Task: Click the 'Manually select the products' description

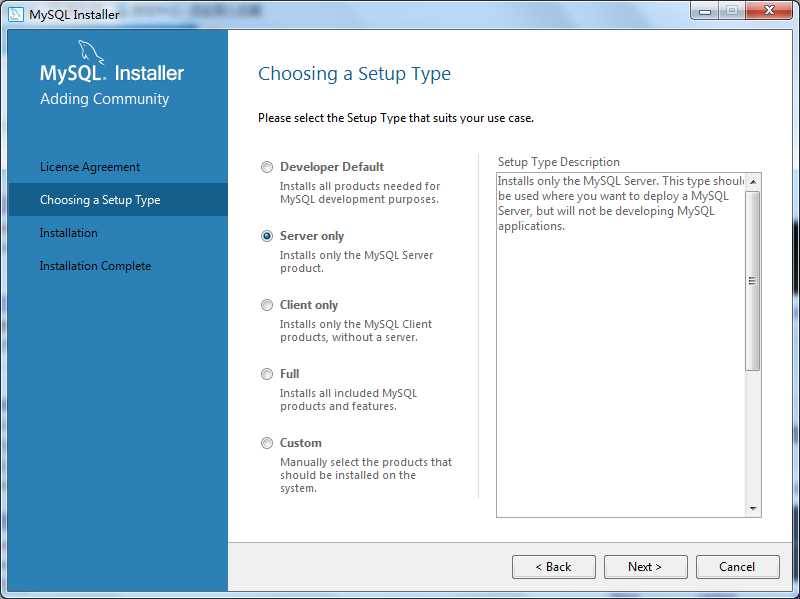Action: [366, 475]
